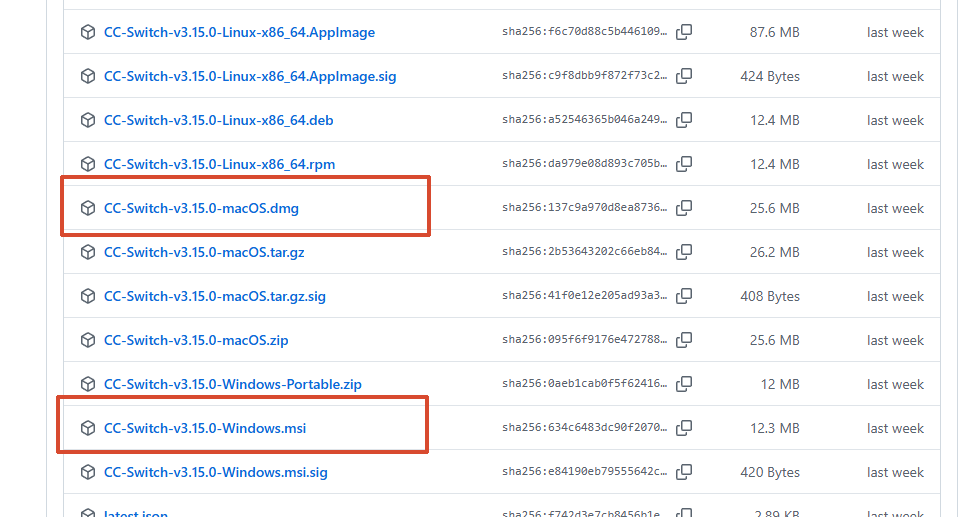Click the 26.2 MB size value
This screenshot has width=977, height=517.
click(x=774, y=252)
